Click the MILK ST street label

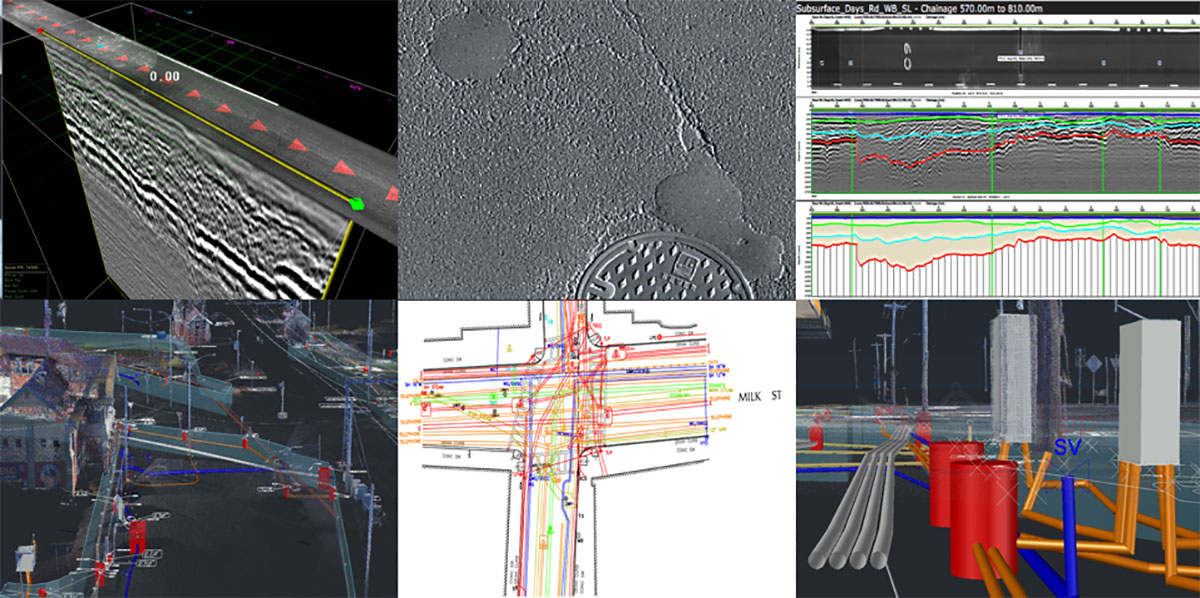pyautogui.click(x=762, y=397)
